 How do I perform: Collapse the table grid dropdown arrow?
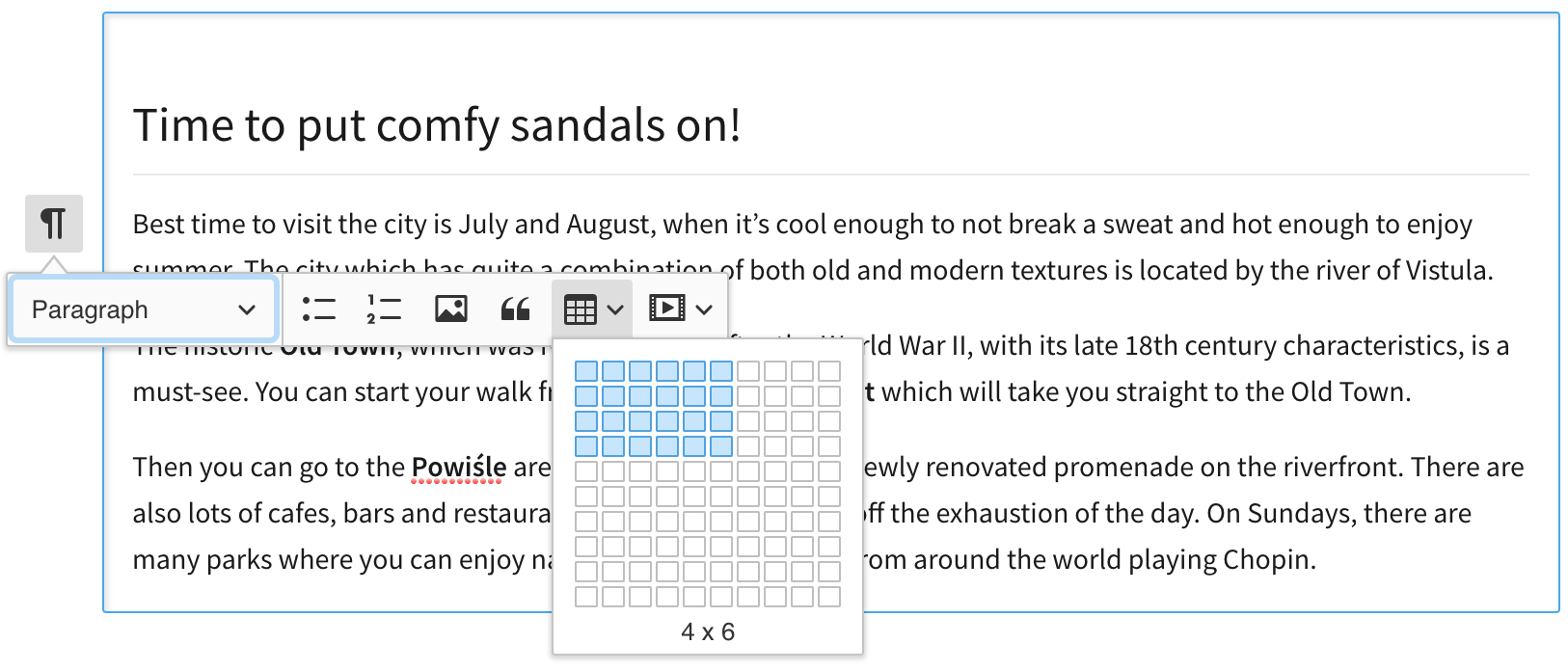tap(615, 309)
